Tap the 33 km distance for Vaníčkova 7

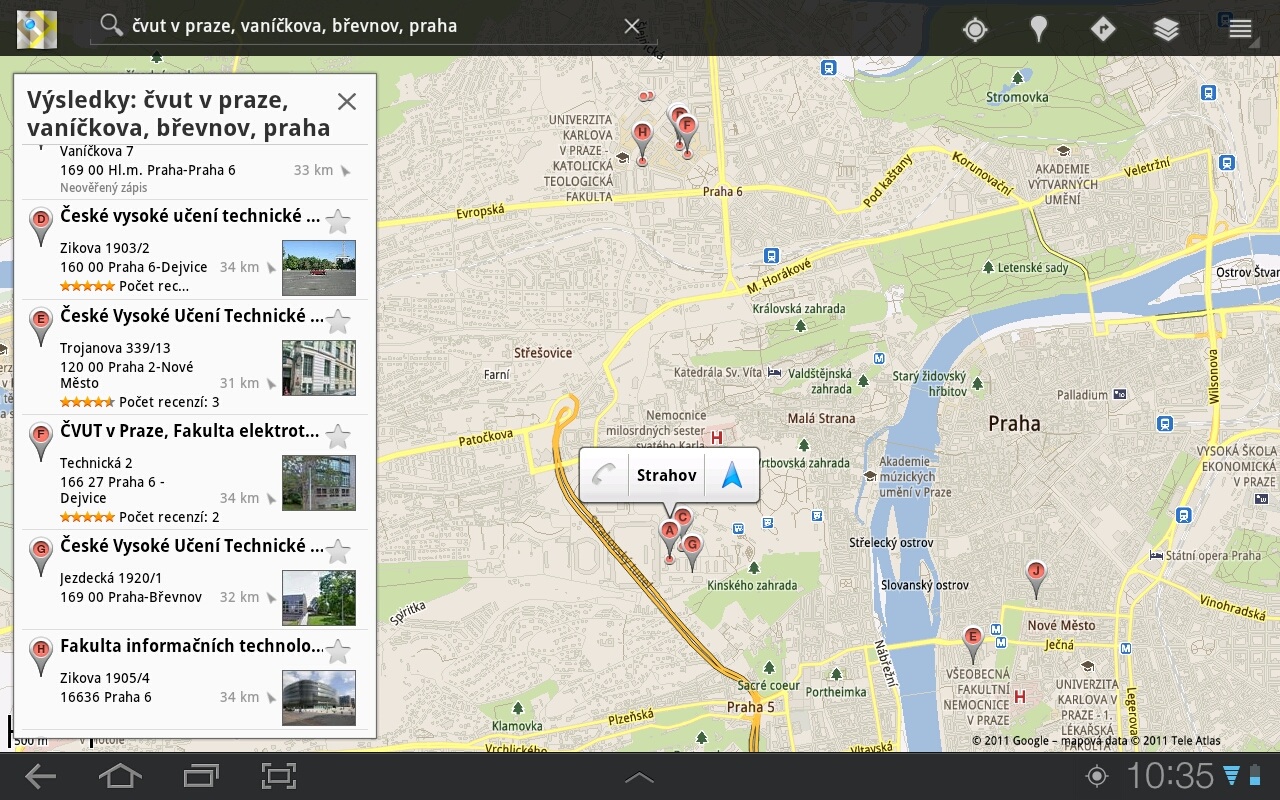[314, 170]
